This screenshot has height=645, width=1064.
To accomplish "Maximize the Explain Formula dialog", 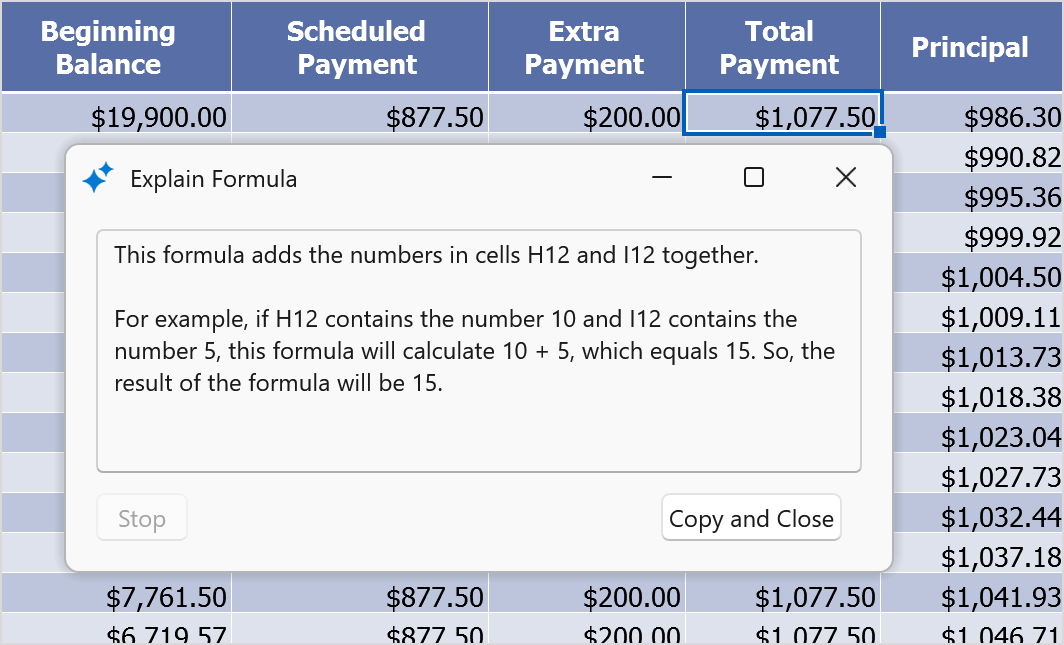I will 754,178.
